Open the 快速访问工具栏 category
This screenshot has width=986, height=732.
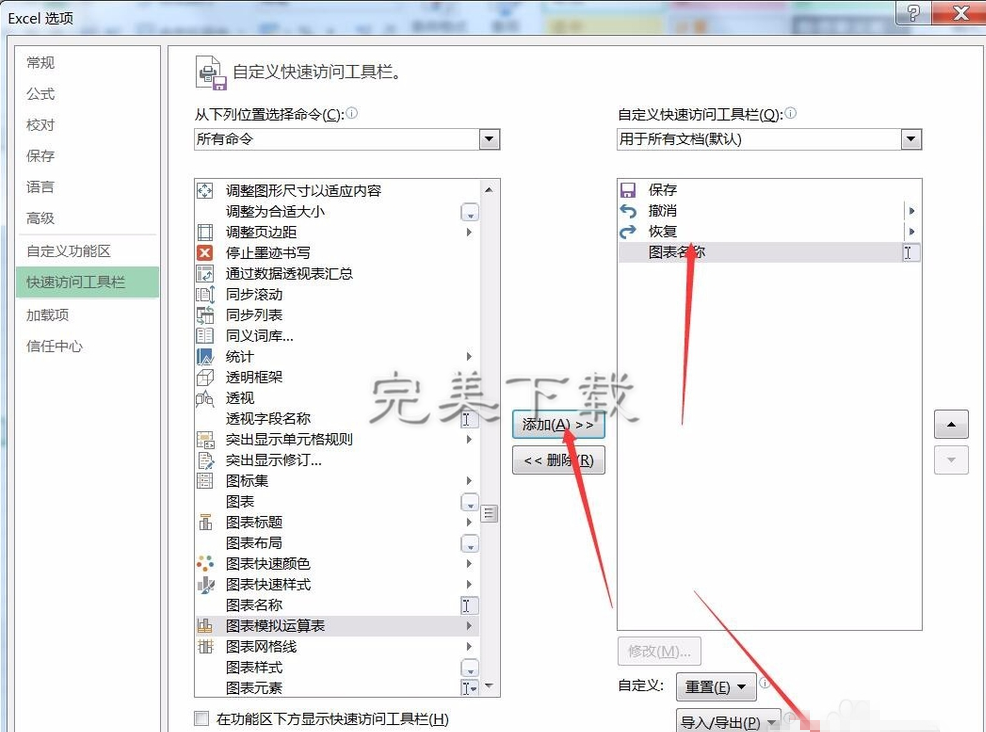(x=87, y=282)
